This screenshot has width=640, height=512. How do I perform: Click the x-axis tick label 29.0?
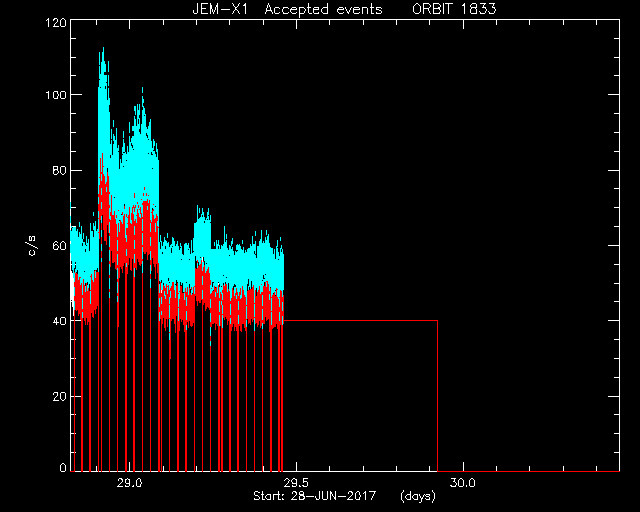129,483
